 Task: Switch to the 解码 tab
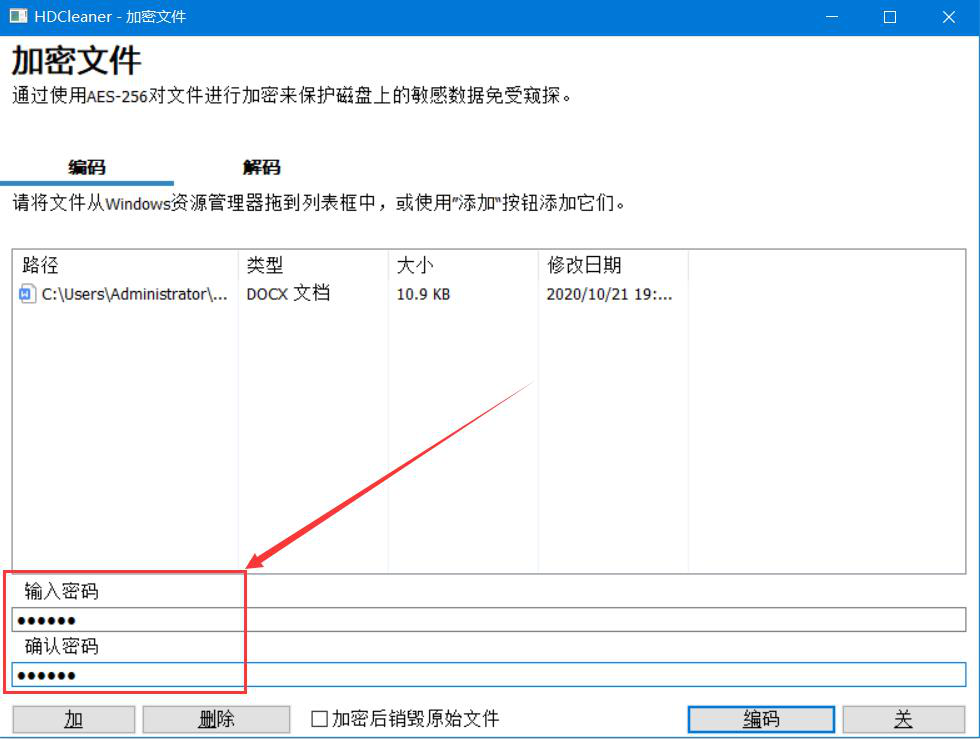point(261,168)
